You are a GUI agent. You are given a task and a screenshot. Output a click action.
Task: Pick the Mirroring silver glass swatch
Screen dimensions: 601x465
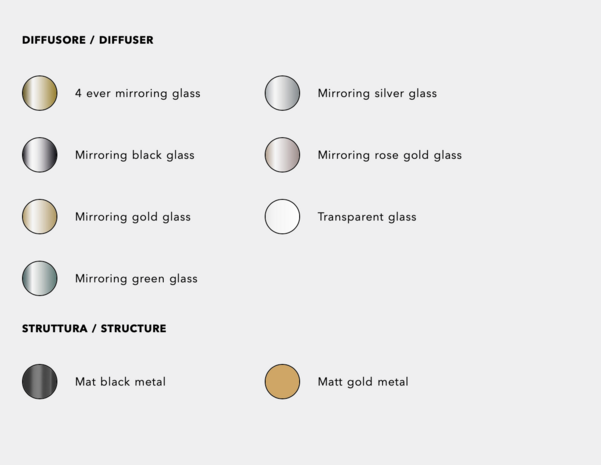click(282, 93)
